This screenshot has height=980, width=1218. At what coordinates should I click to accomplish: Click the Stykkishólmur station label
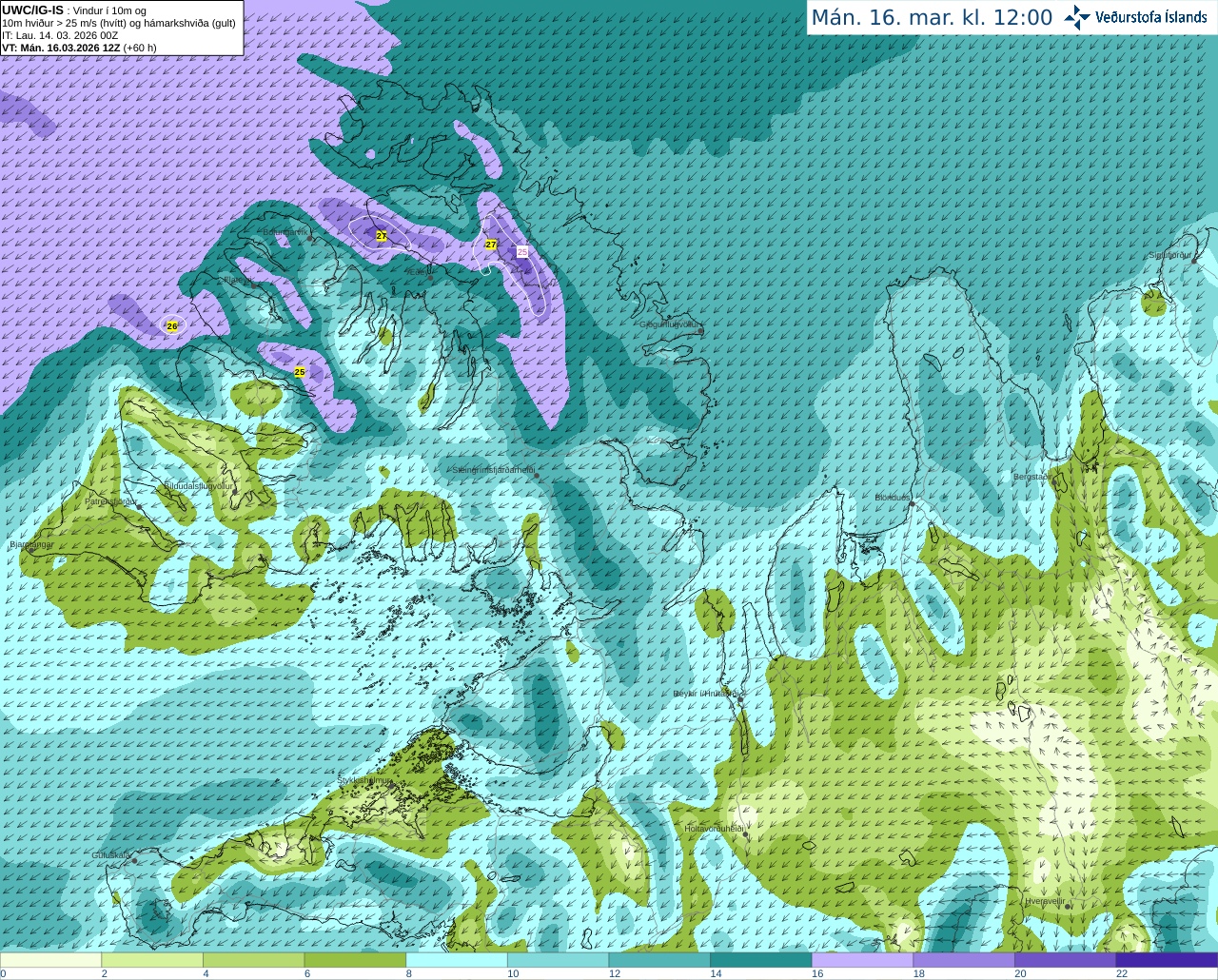(x=364, y=780)
